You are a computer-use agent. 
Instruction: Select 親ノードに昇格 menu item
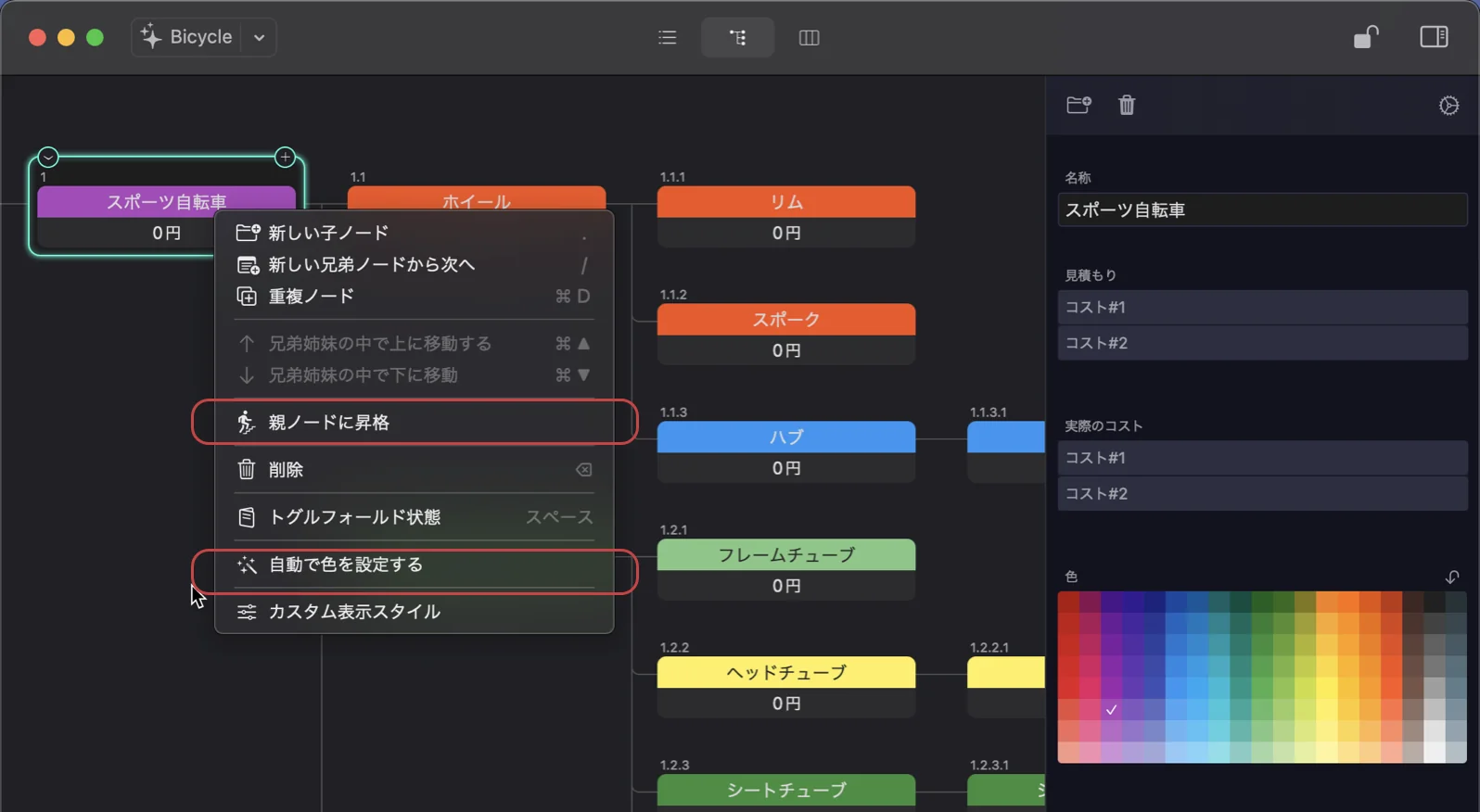414,423
